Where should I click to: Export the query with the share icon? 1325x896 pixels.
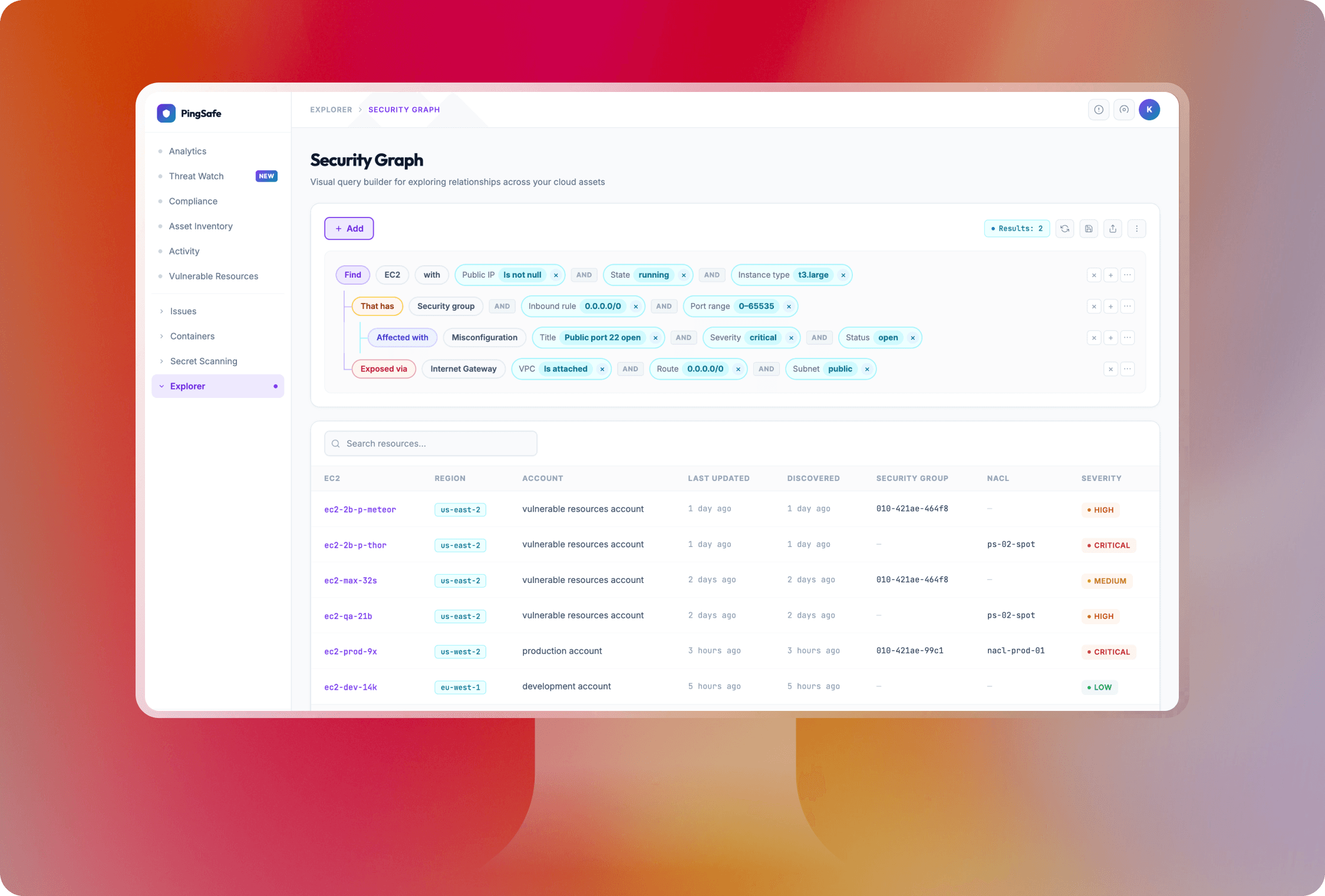pos(1113,229)
